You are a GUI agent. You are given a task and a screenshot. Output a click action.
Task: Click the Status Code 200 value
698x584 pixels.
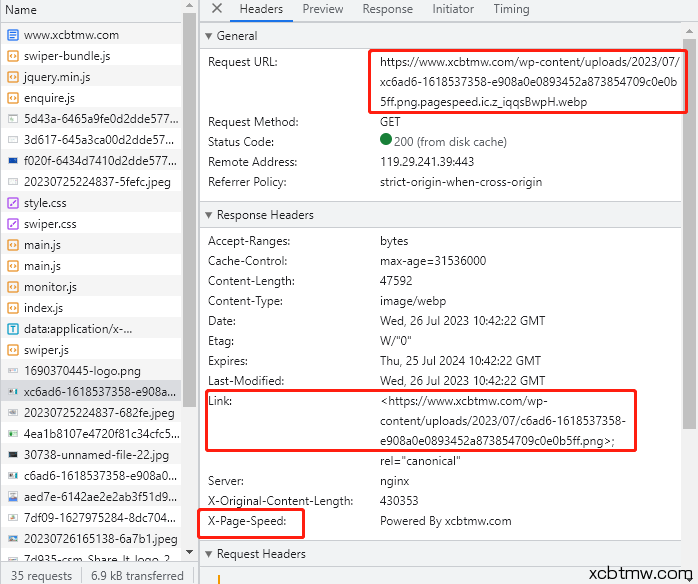pyautogui.click(x=443, y=141)
